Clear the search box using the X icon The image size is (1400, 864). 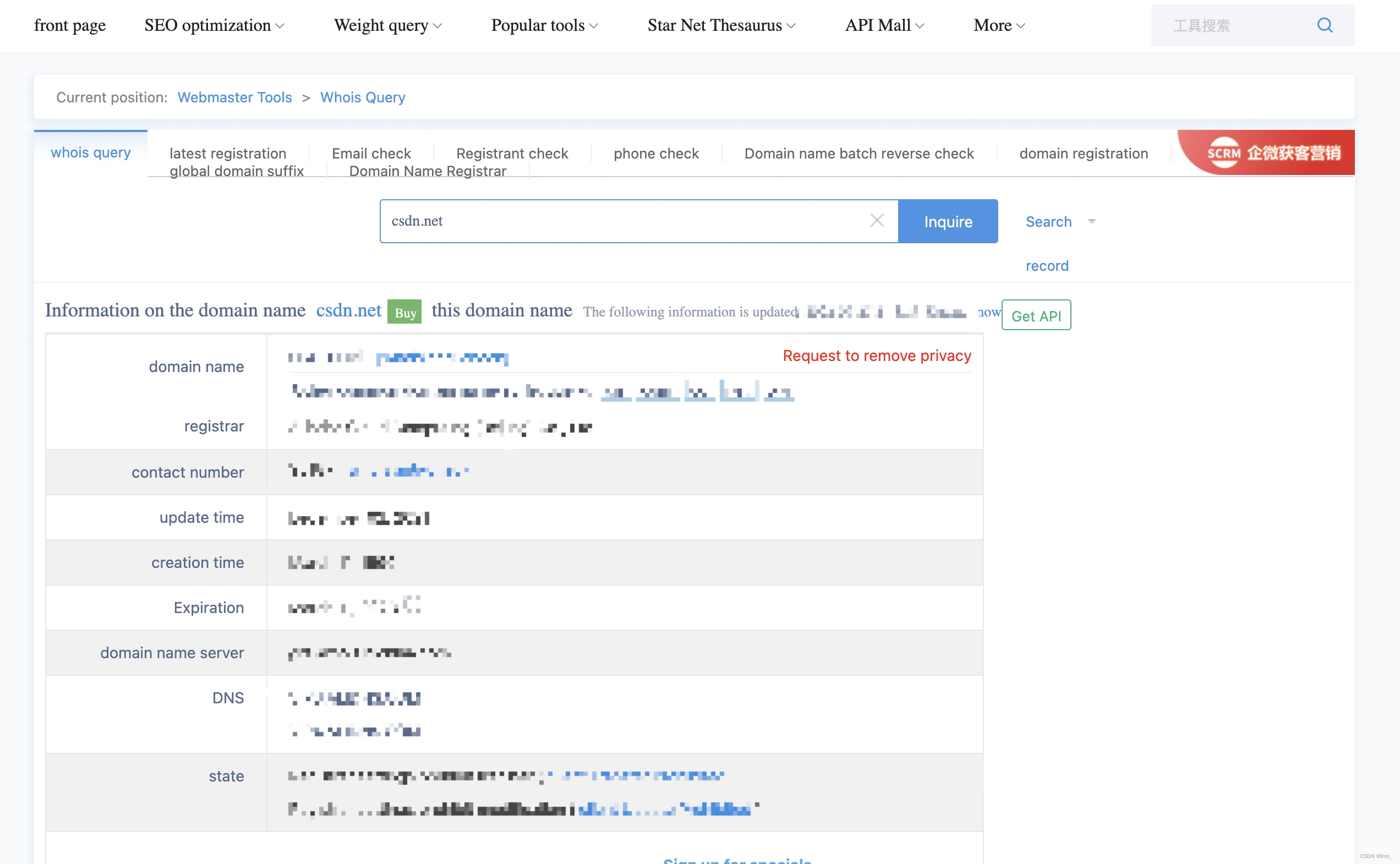(877, 221)
